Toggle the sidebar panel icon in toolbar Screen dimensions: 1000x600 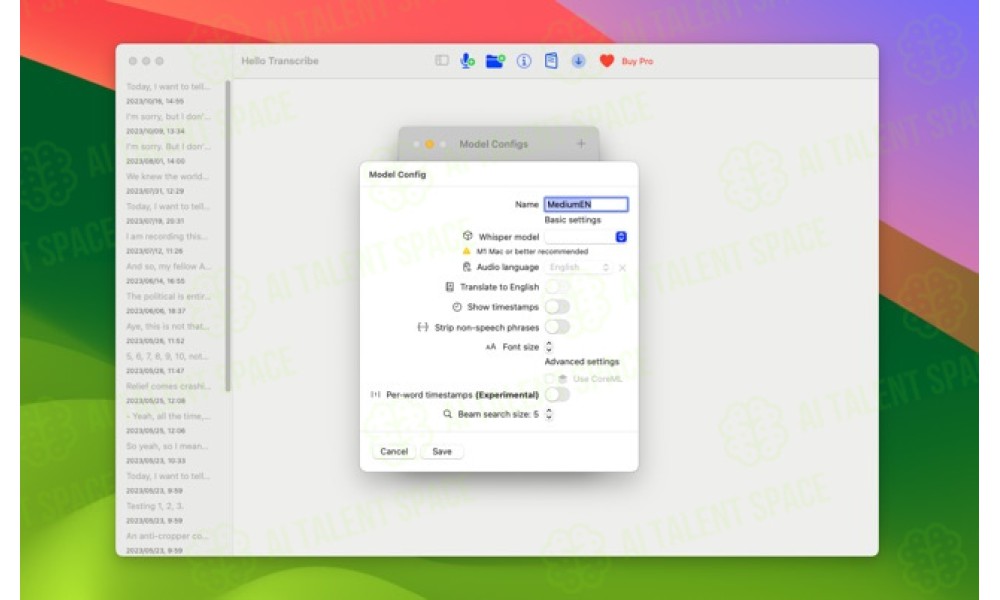coord(441,61)
